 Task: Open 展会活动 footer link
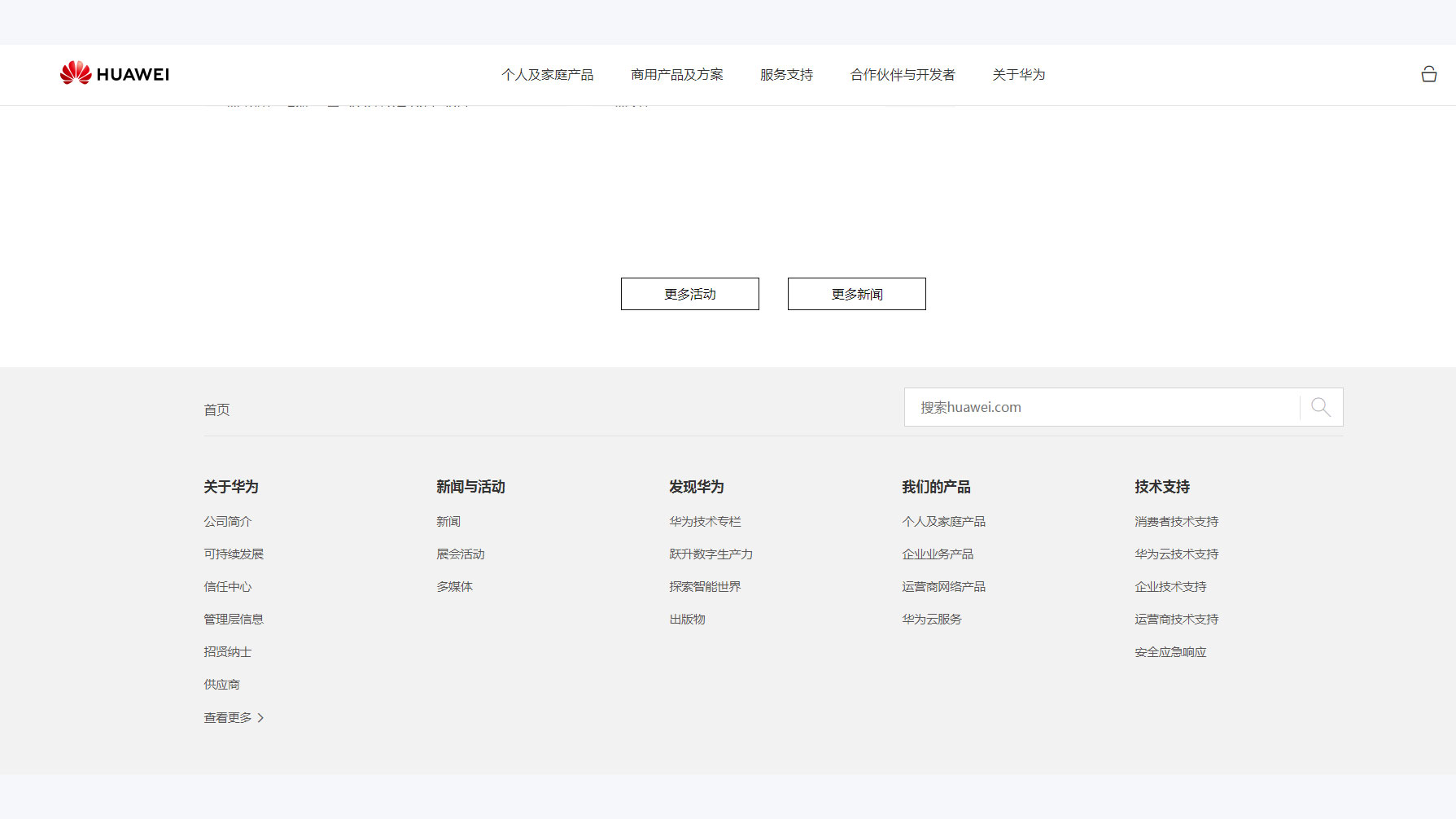click(x=460, y=554)
